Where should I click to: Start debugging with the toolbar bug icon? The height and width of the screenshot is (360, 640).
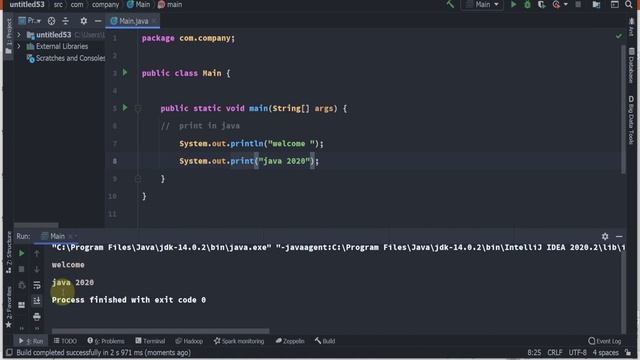527,4
